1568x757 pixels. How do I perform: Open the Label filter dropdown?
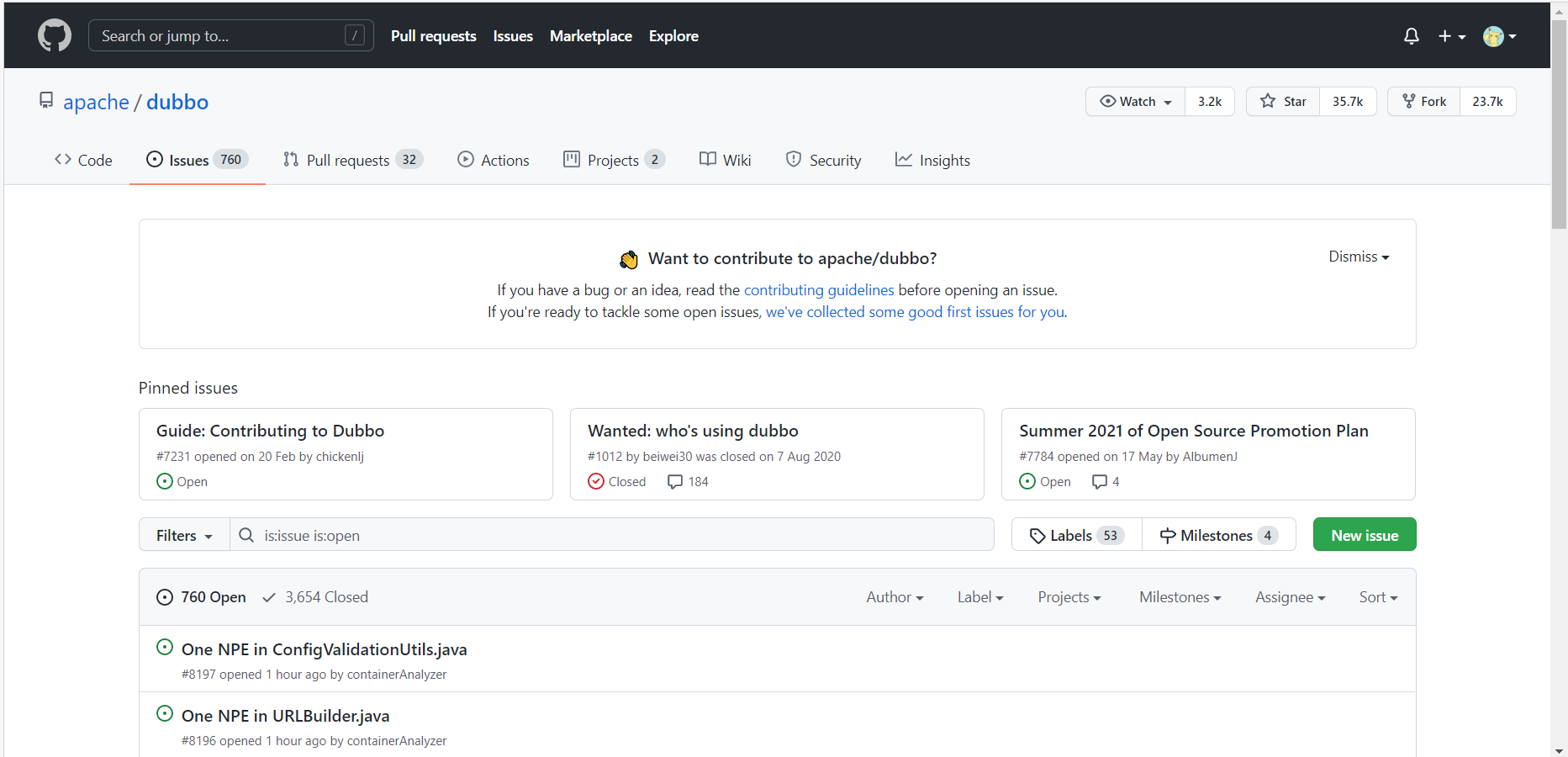[x=980, y=597]
